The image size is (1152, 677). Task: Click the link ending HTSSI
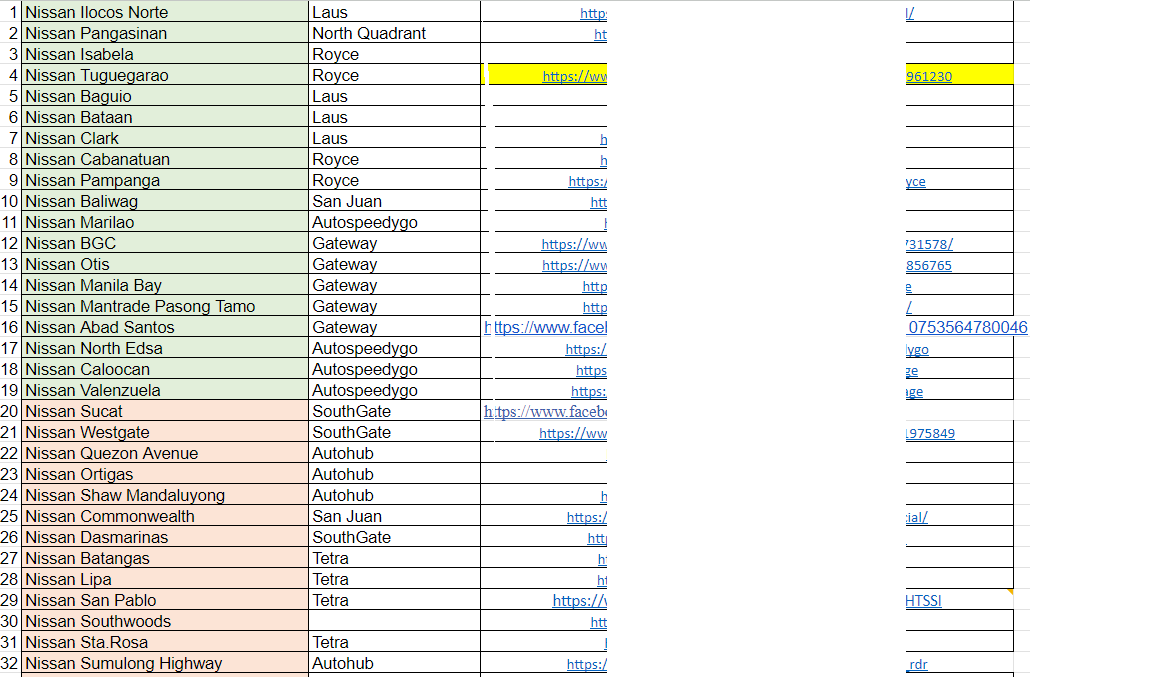click(924, 601)
